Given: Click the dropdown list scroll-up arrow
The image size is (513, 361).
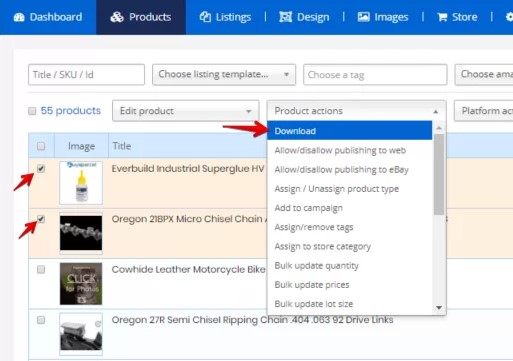Looking at the screenshot, I should (x=439, y=128).
